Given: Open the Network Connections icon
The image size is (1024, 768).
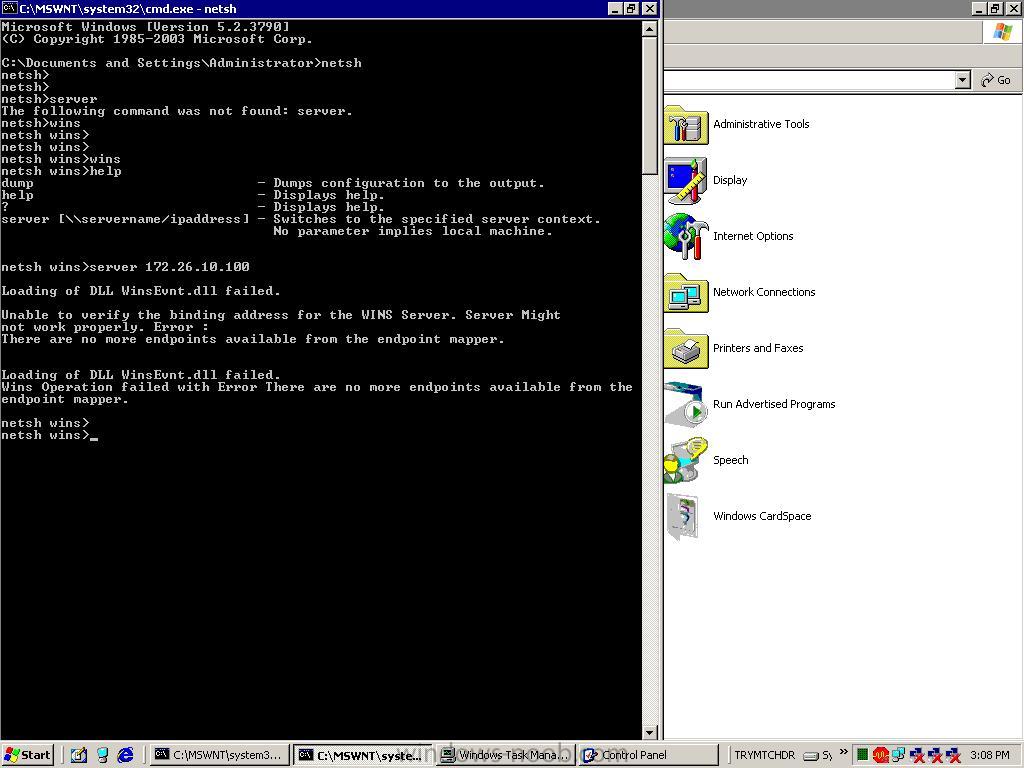Looking at the screenshot, I should coord(686,293).
